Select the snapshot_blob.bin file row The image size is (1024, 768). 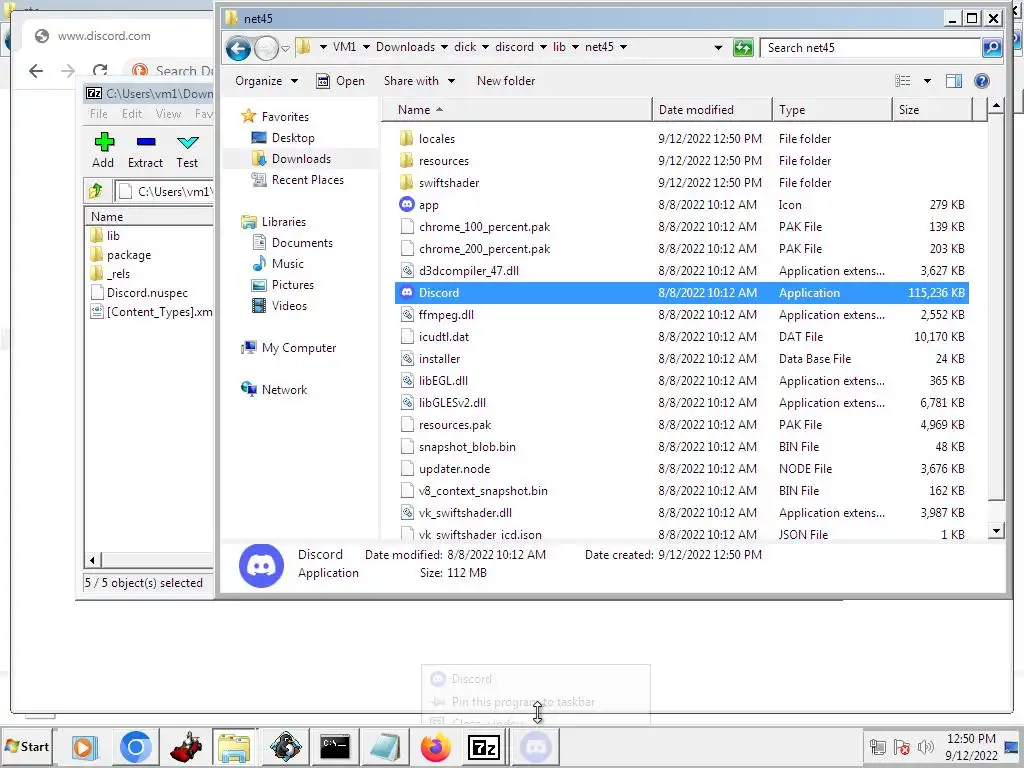pos(681,447)
